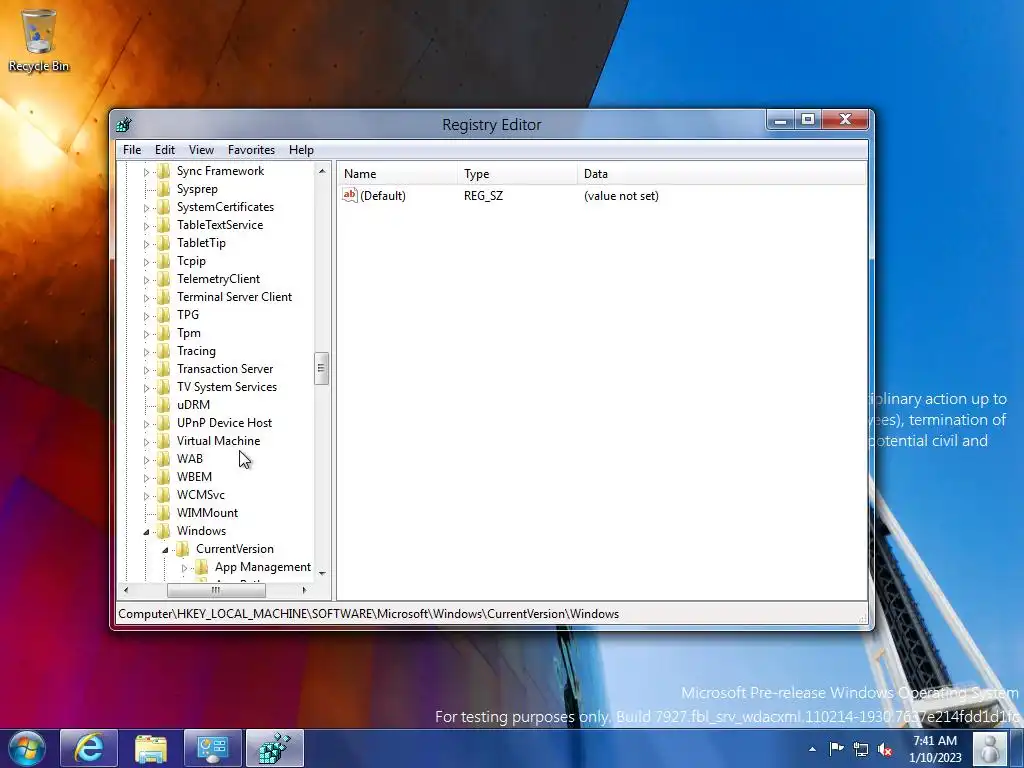The image size is (1024, 768).
Task: Expand the Terminal Server Client key
Action: point(146,298)
